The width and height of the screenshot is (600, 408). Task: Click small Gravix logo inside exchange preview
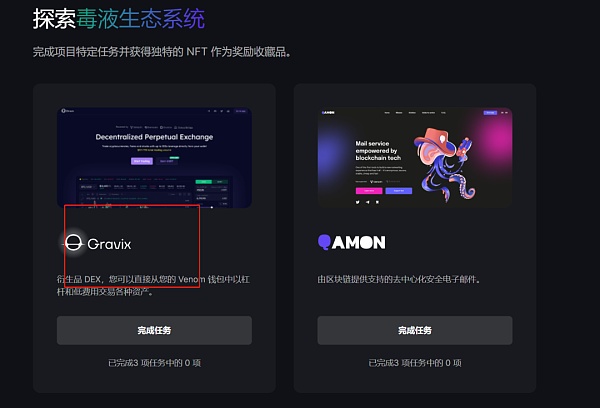point(67,111)
